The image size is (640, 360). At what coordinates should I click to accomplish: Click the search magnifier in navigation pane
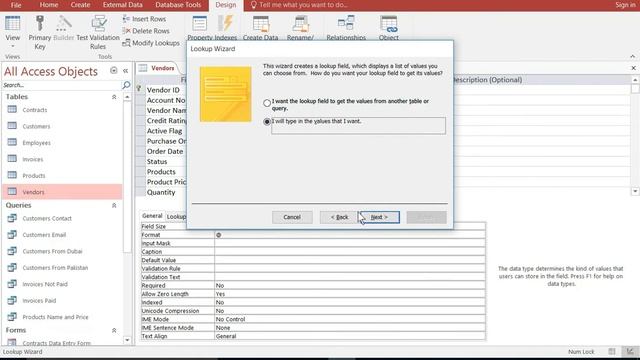click(126, 85)
